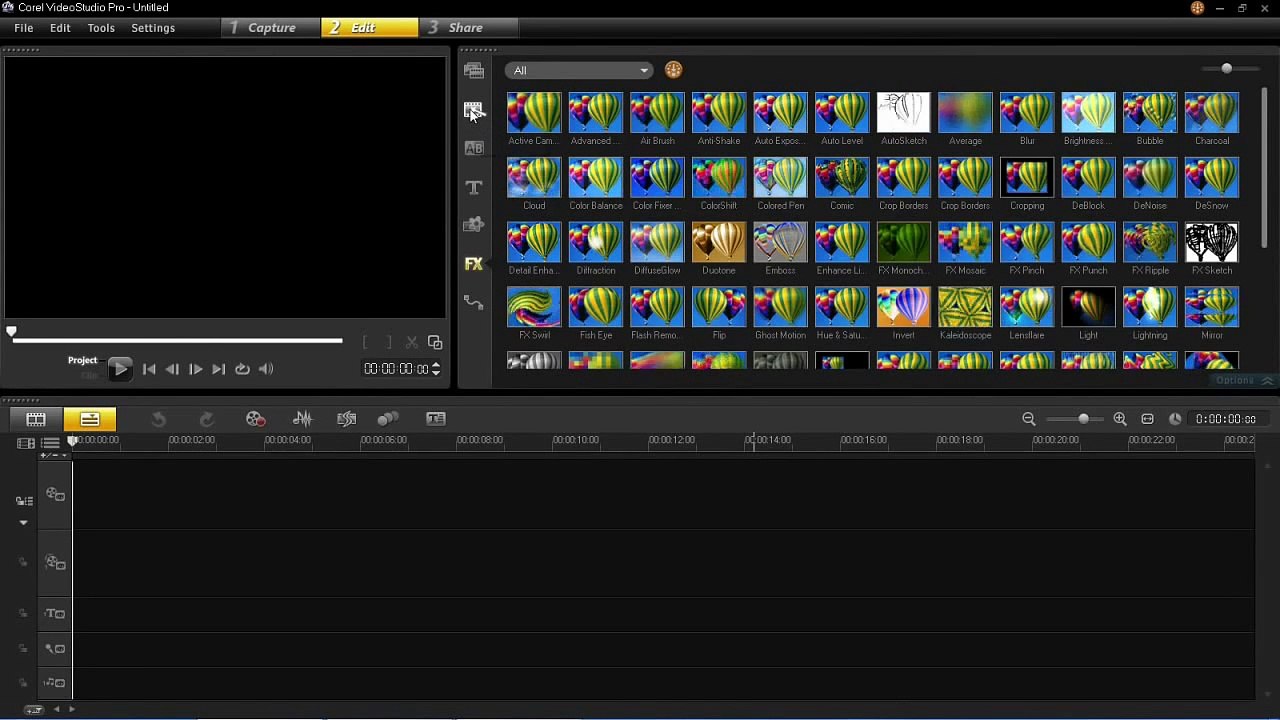This screenshot has height=720, width=1280.
Task: Switch to Storyboard View
Action: click(36, 419)
